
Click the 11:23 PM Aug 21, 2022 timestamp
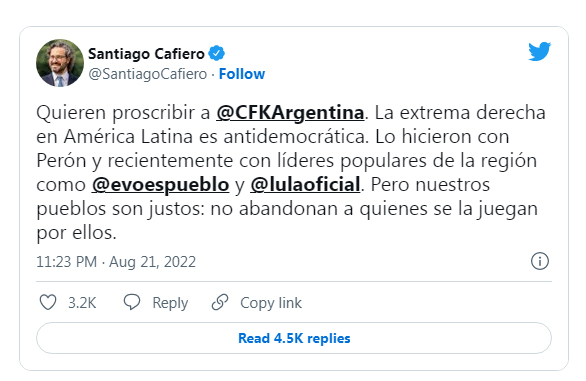tap(116, 262)
